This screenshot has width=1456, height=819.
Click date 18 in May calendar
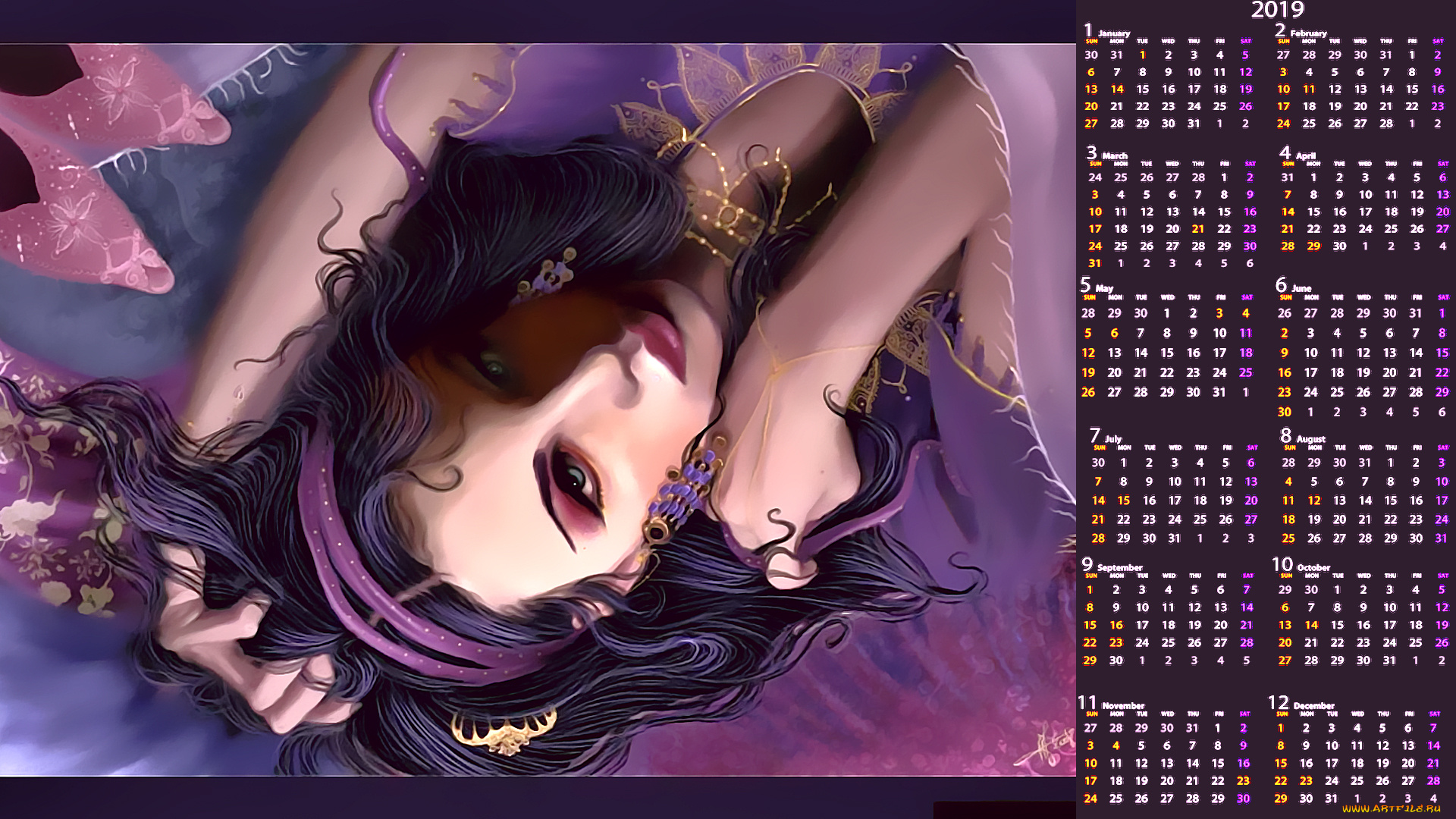click(1246, 353)
